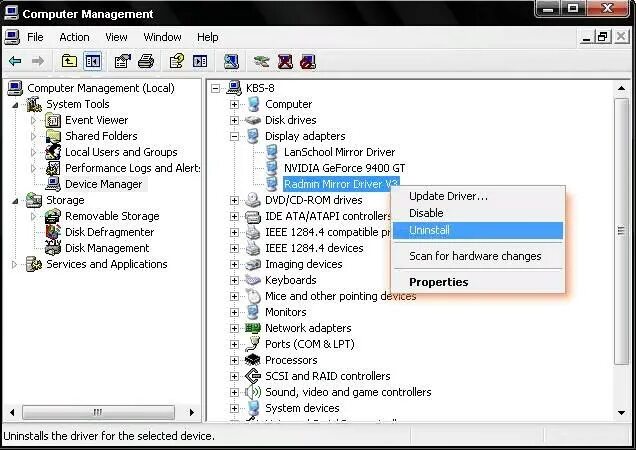636x450 pixels.
Task: Select IEEE 1284.4 devices category
Action: pos(314,248)
